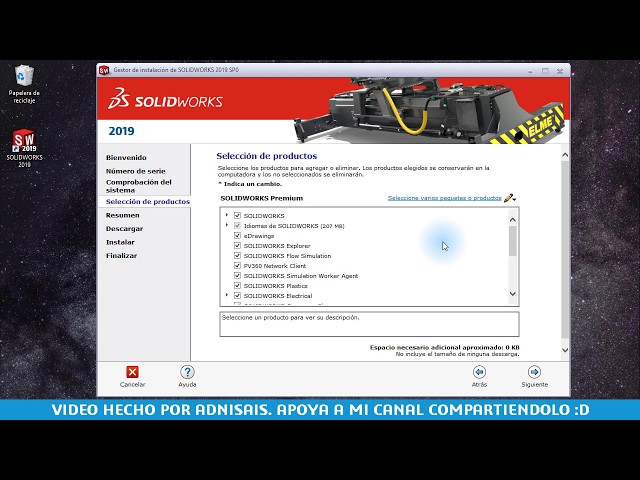Select PV360 Network Client row text
The image size is (640, 480).
275,266
